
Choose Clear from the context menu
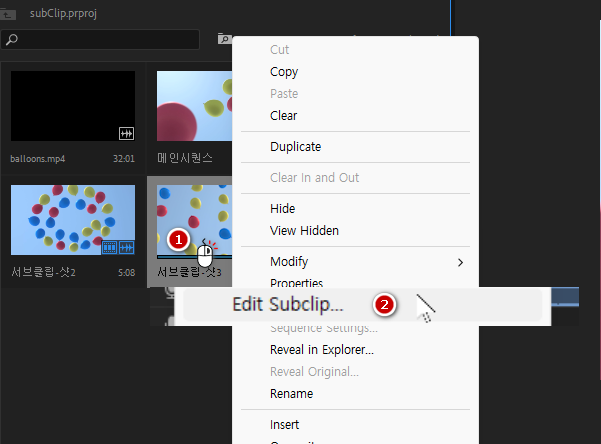coord(284,115)
